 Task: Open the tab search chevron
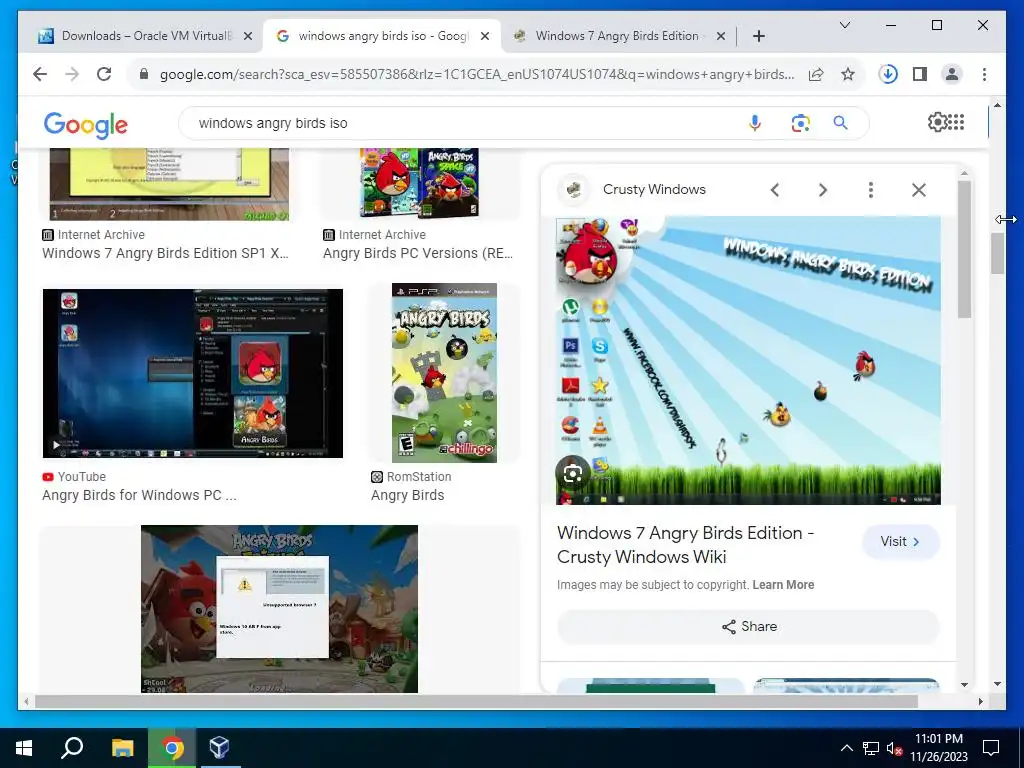coord(844,25)
